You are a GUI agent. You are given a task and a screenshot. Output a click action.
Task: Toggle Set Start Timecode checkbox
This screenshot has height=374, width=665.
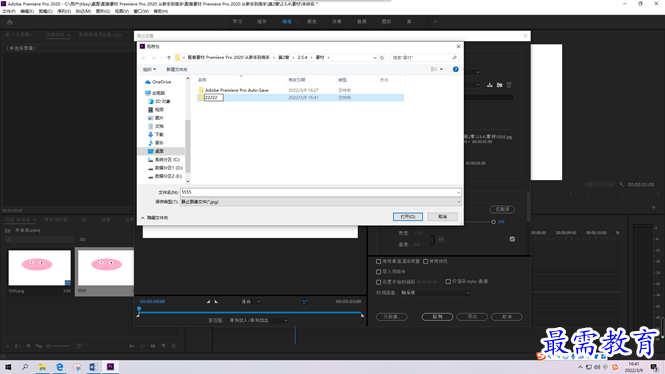(378, 282)
